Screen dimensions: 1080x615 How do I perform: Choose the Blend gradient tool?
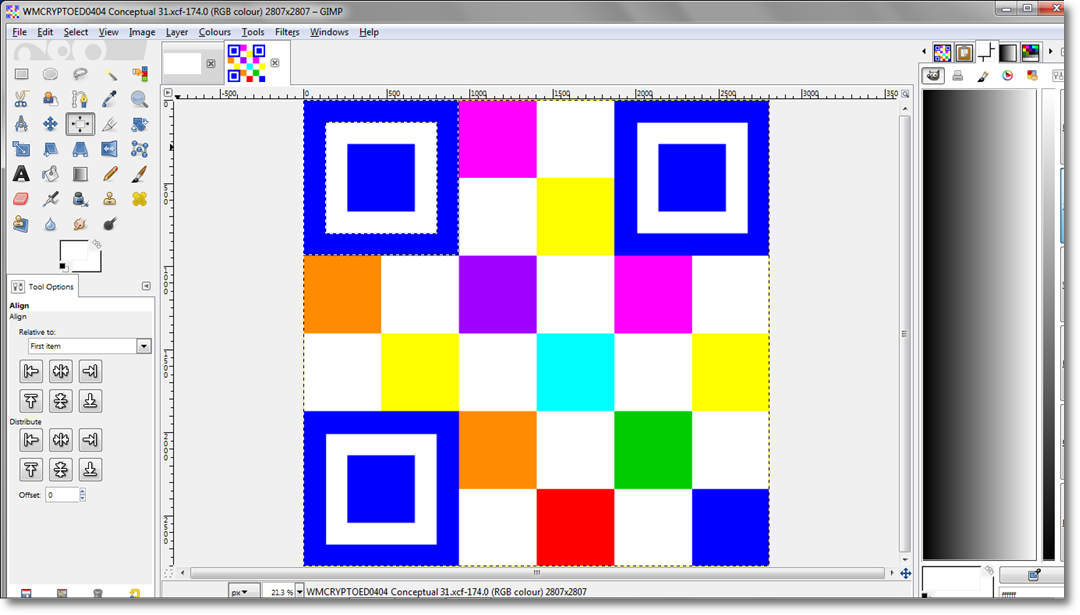(x=80, y=174)
